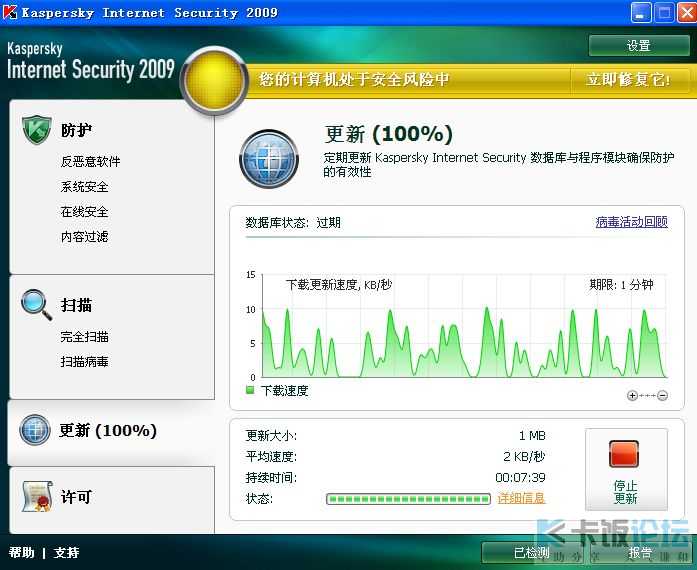Open the 许可 section

tap(76, 497)
